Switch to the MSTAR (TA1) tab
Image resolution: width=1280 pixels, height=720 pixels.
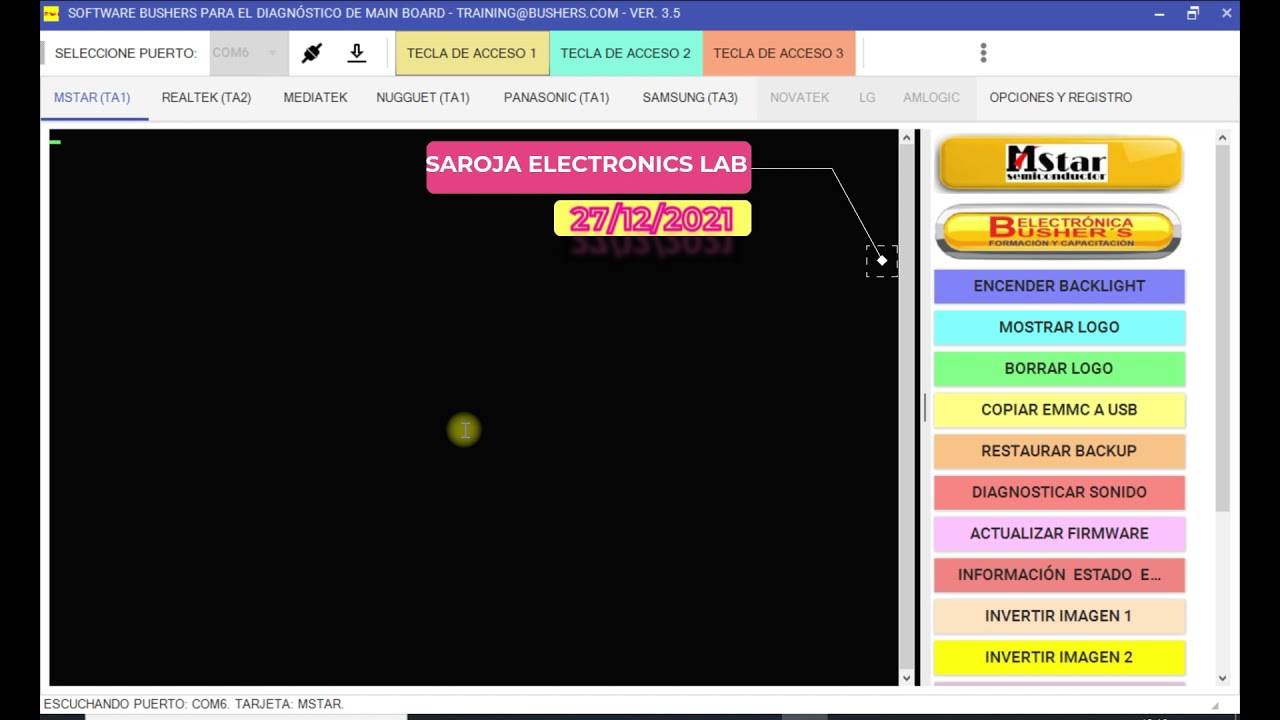point(92,97)
